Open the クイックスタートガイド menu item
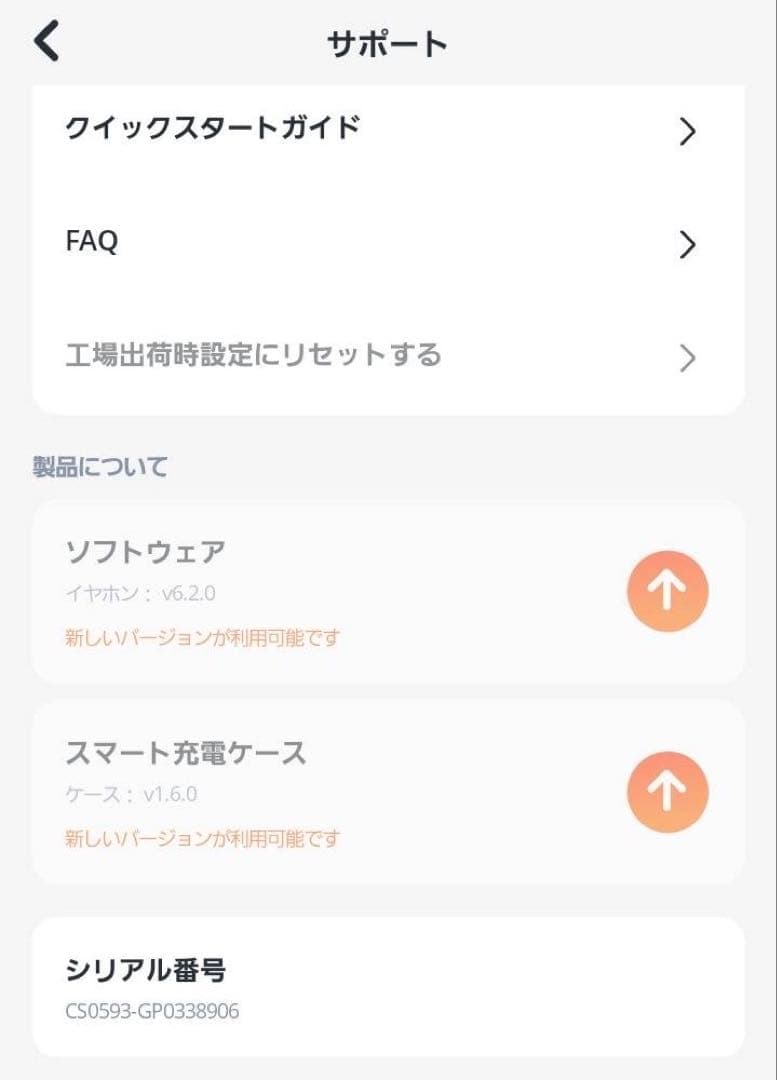777x1080 pixels. 213,129
